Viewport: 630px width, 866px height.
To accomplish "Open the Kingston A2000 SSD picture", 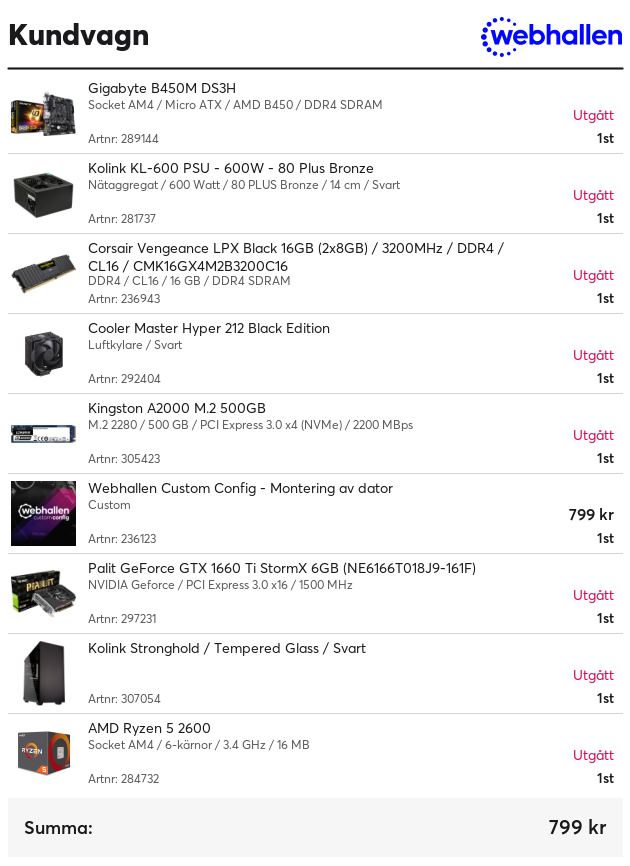I will pos(43,434).
